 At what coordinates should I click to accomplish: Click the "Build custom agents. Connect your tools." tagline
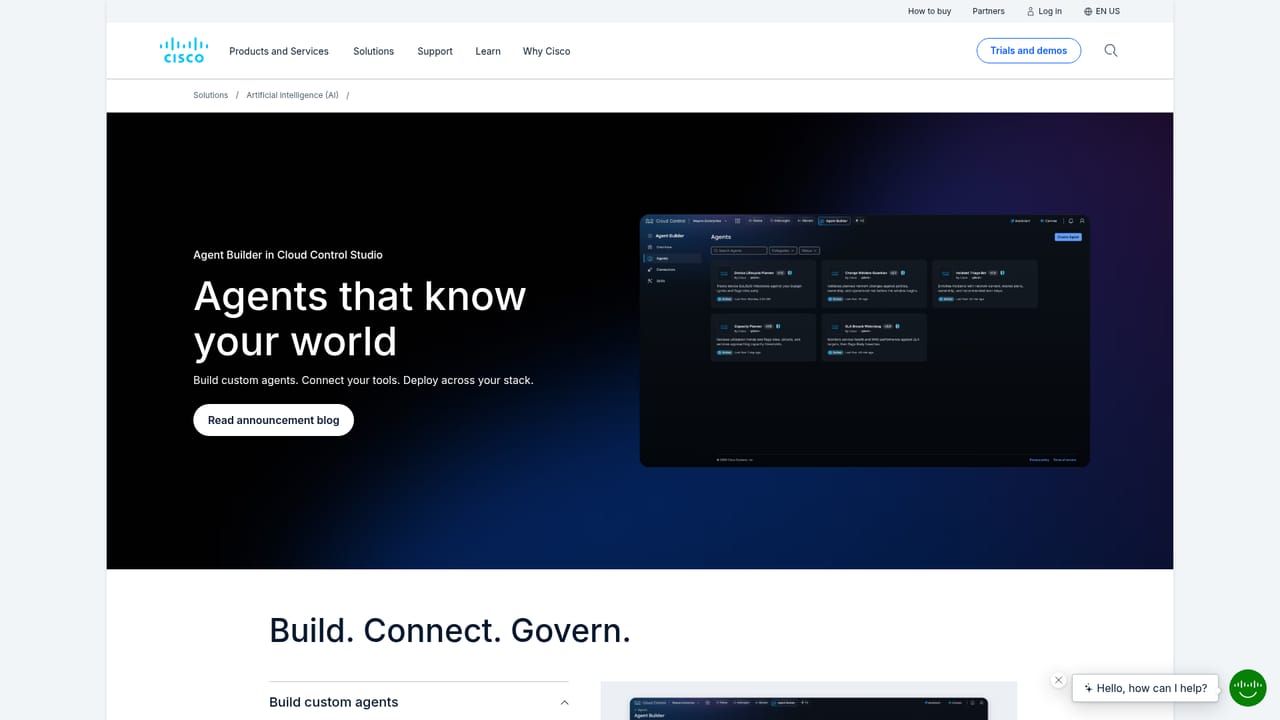[363, 380]
